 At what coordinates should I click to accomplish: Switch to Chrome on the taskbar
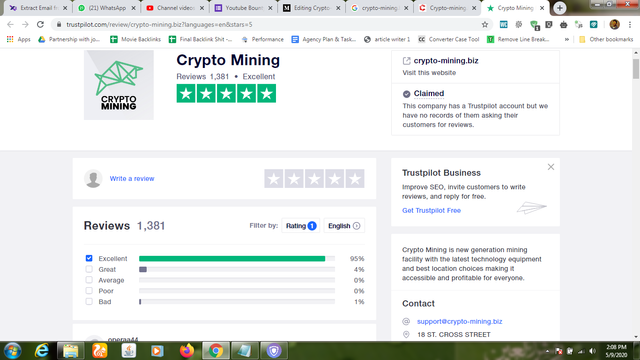(216, 351)
